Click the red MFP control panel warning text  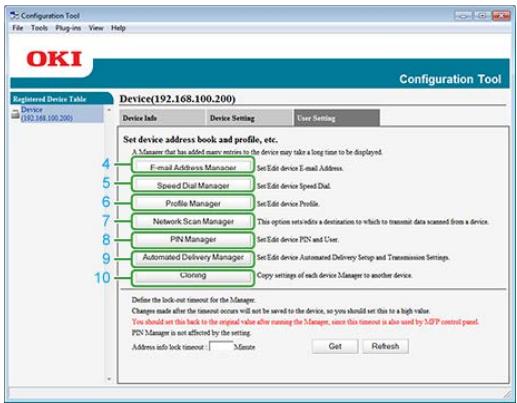pos(305,322)
